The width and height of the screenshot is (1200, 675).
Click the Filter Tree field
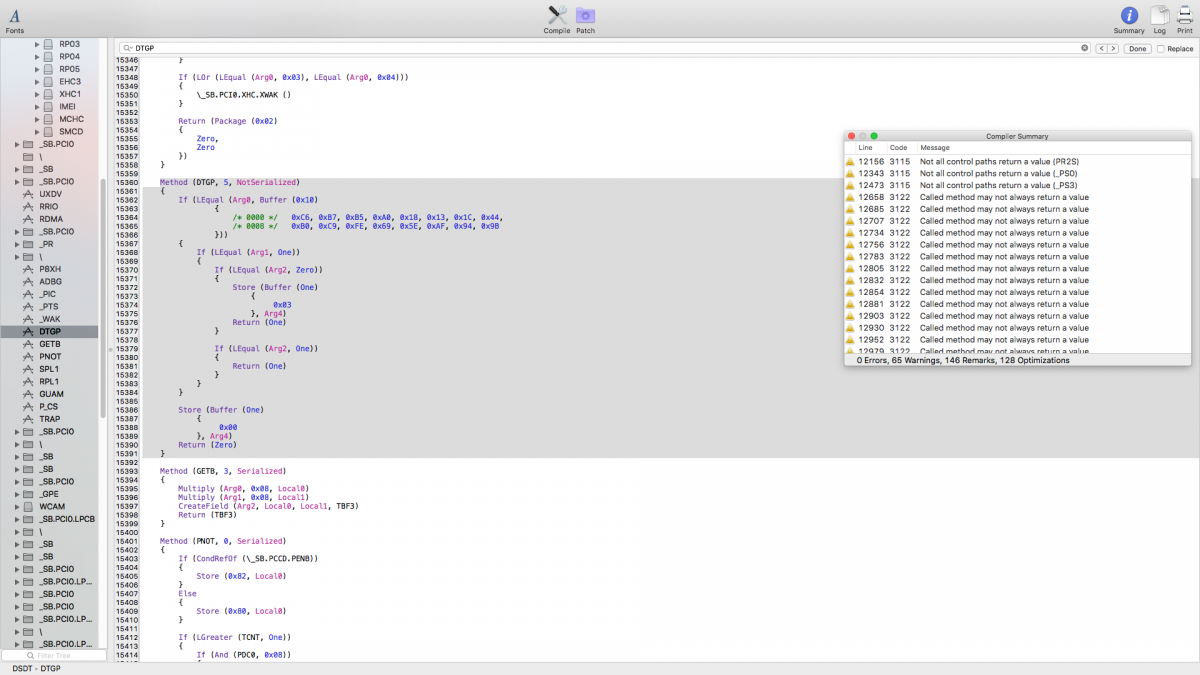[52, 656]
